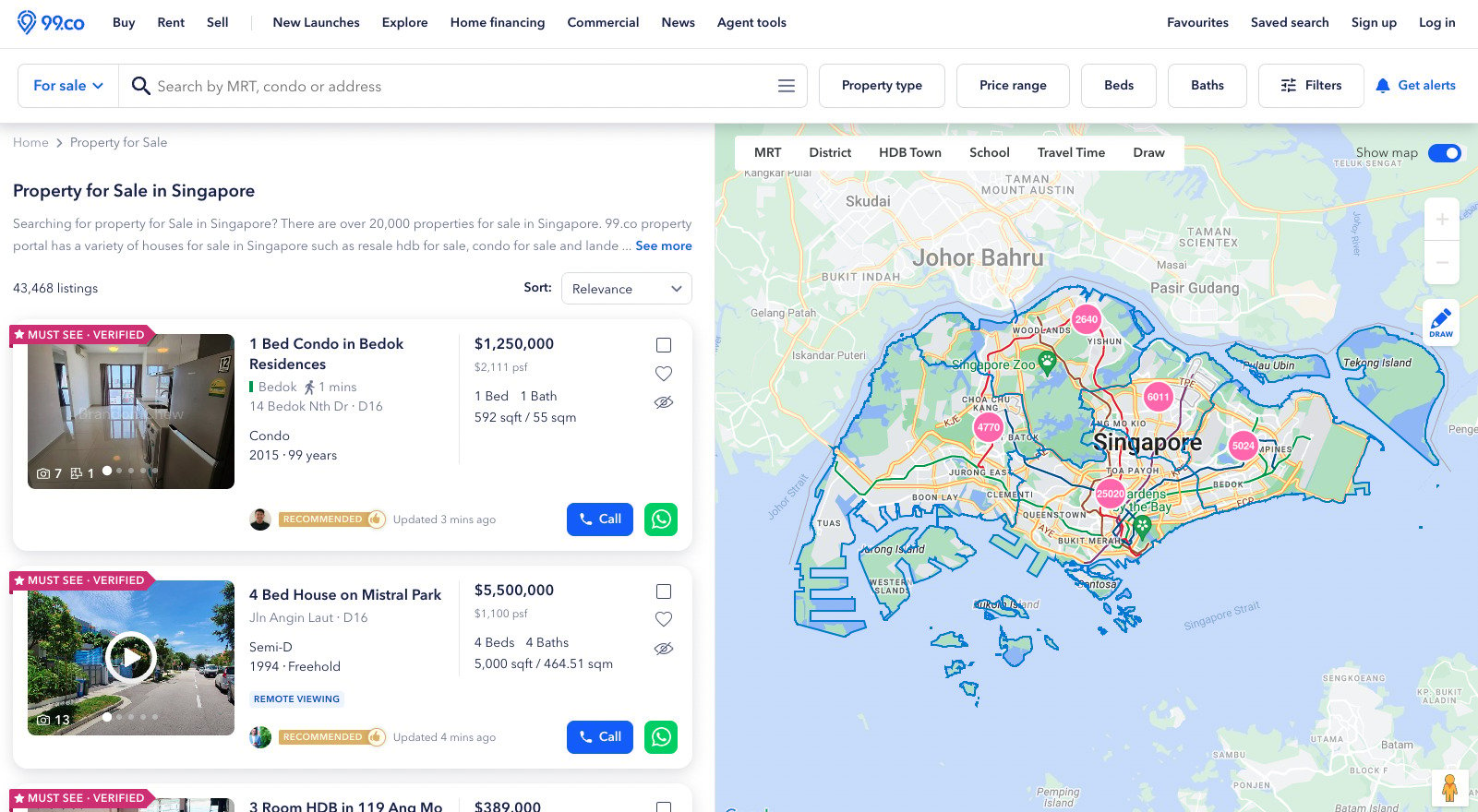Select the School map tab
The height and width of the screenshot is (812, 1478).
990,152
